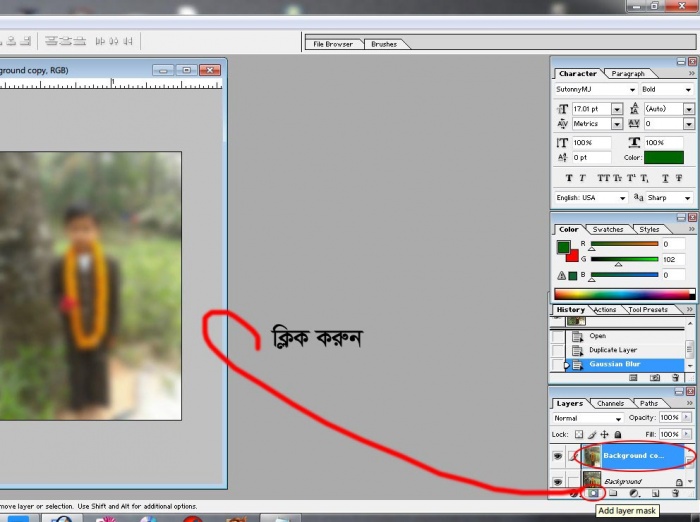The image size is (700, 522).
Task: Open the new adjustment layer icon menu
Action: (x=634, y=493)
